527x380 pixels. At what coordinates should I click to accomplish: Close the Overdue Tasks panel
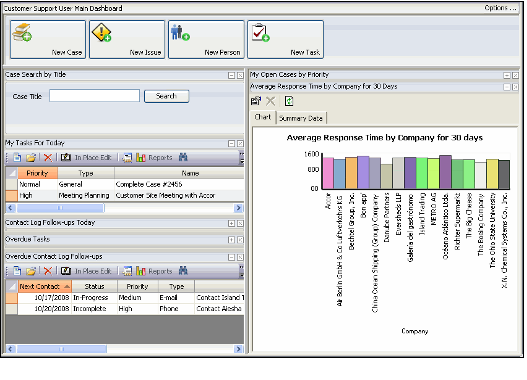point(240,240)
